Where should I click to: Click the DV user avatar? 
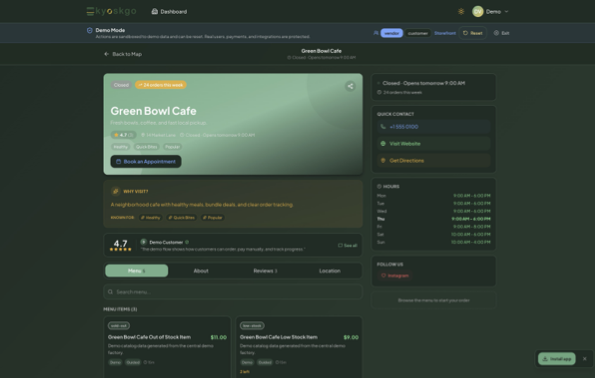click(x=477, y=11)
